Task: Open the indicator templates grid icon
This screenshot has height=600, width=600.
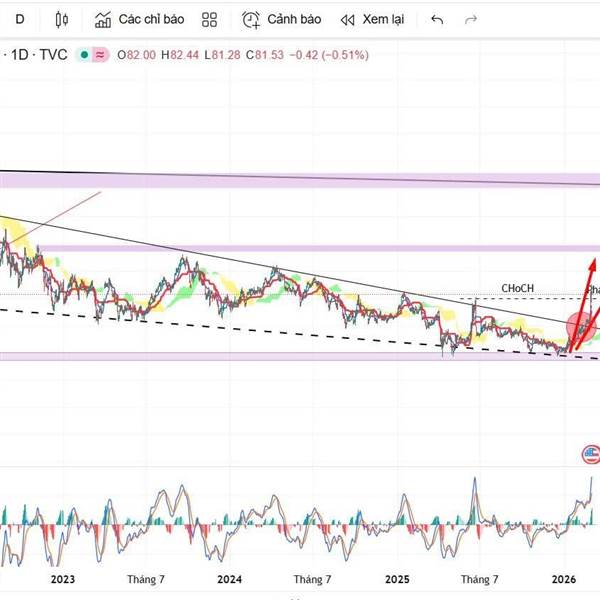Action: point(209,20)
